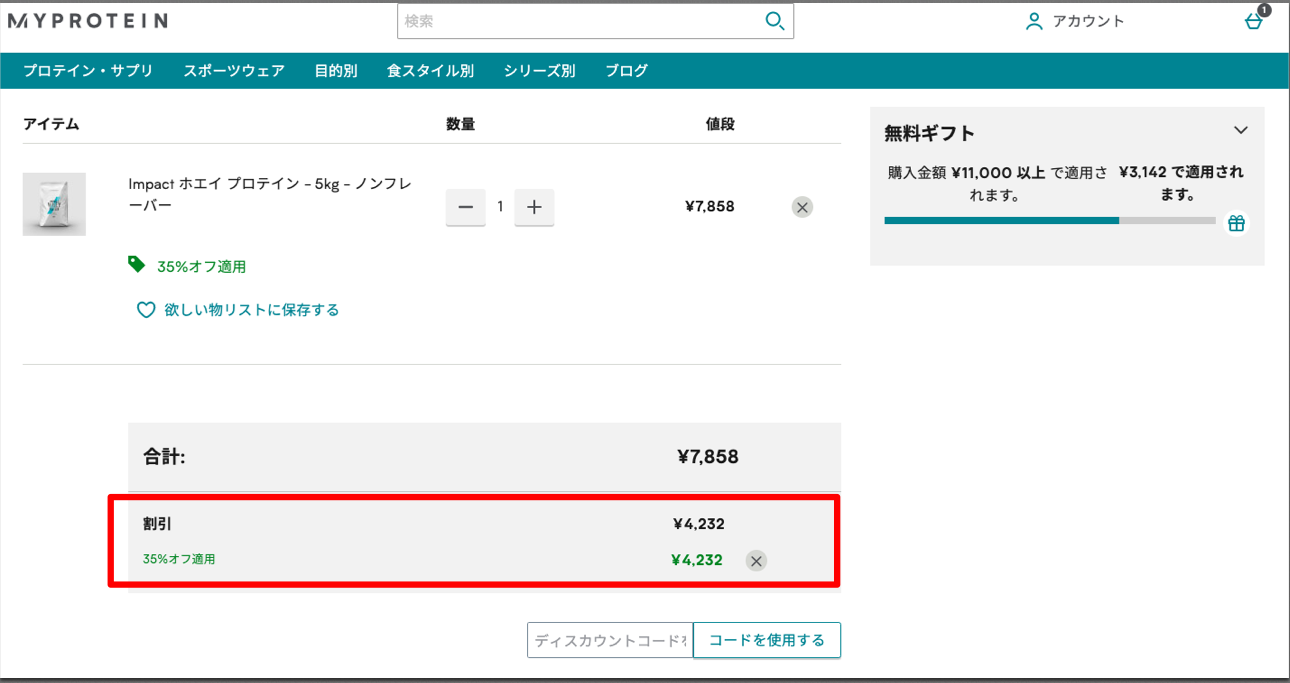
Task: Open the Impact ホエイ プロテイン product link
Action: (x=270, y=195)
